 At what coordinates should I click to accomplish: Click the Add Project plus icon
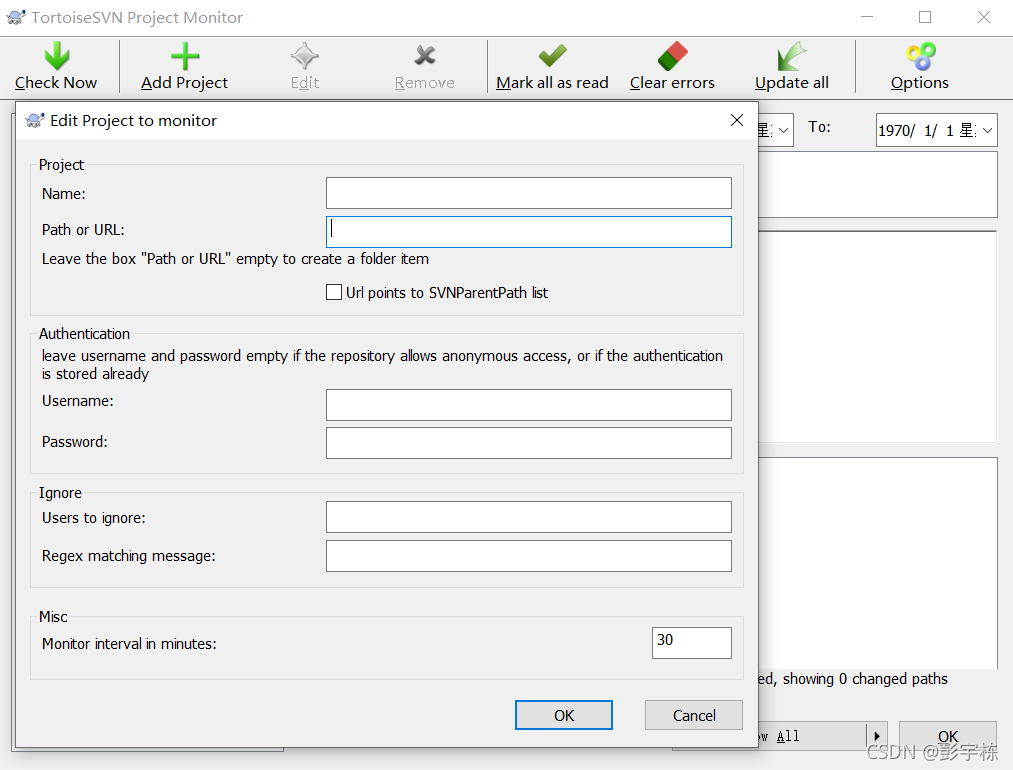point(185,56)
